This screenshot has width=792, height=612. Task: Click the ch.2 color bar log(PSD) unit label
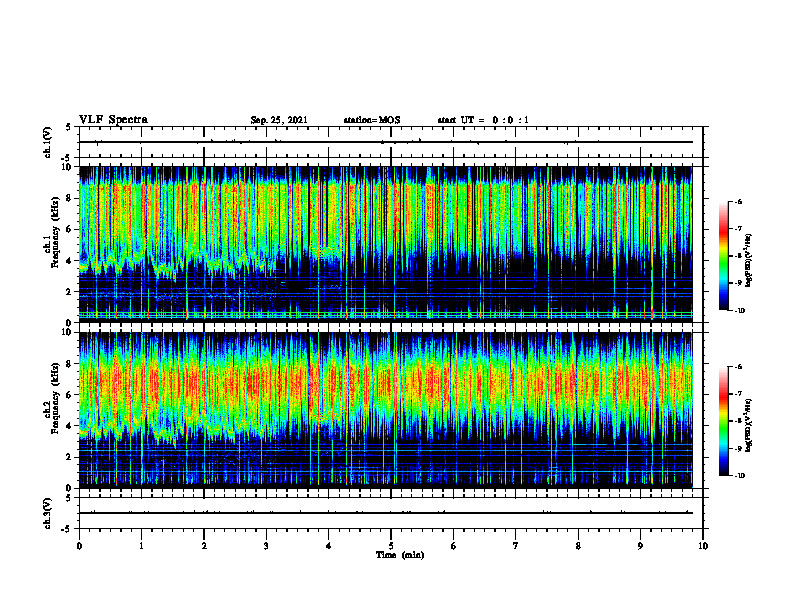click(x=749, y=425)
